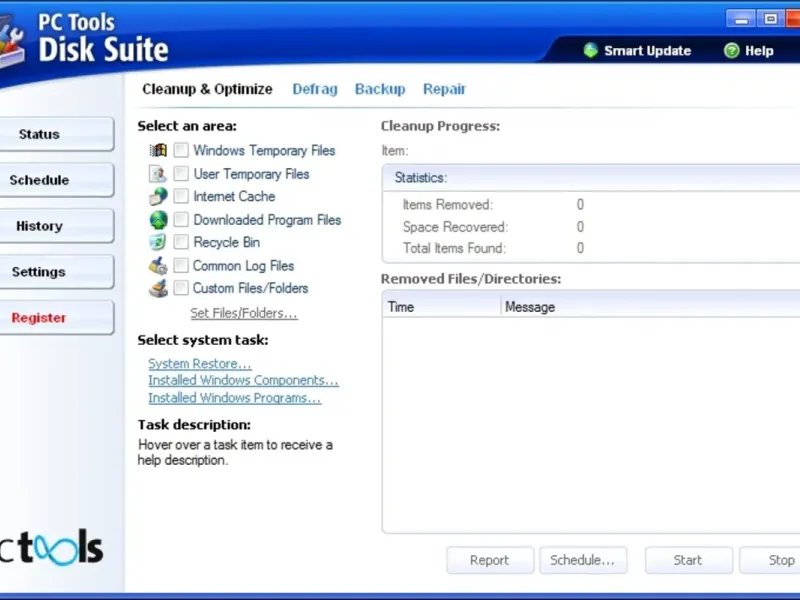Open the Set Files/Folders... link
This screenshot has width=800, height=600.
244,313
